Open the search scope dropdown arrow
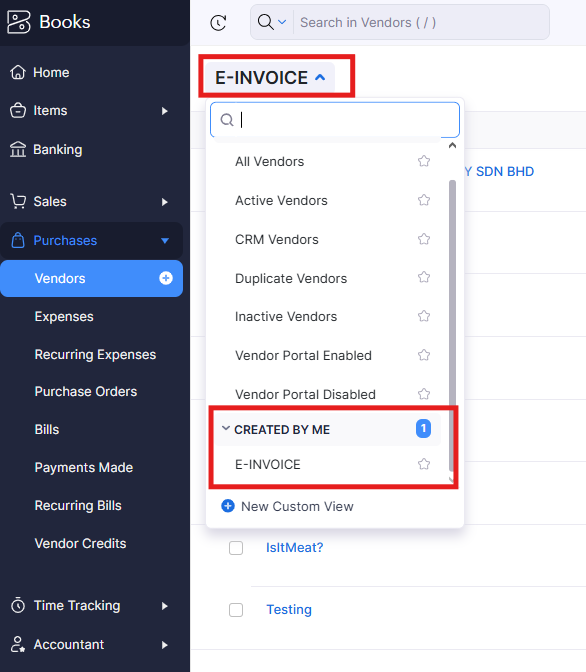 click(x=282, y=22)
